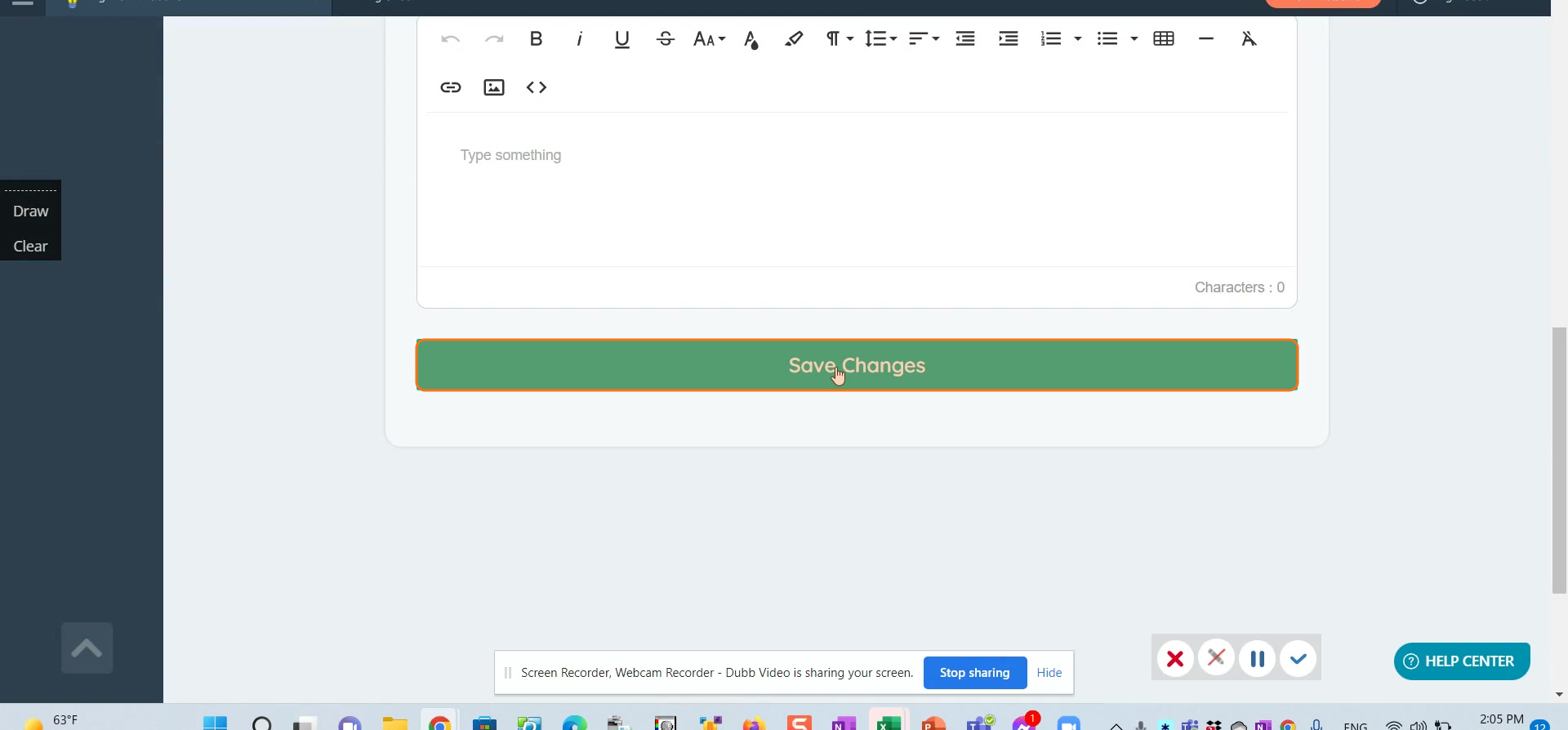Expand the ordered list style arrow
1568x730 pixels.
pos(1078,38)
